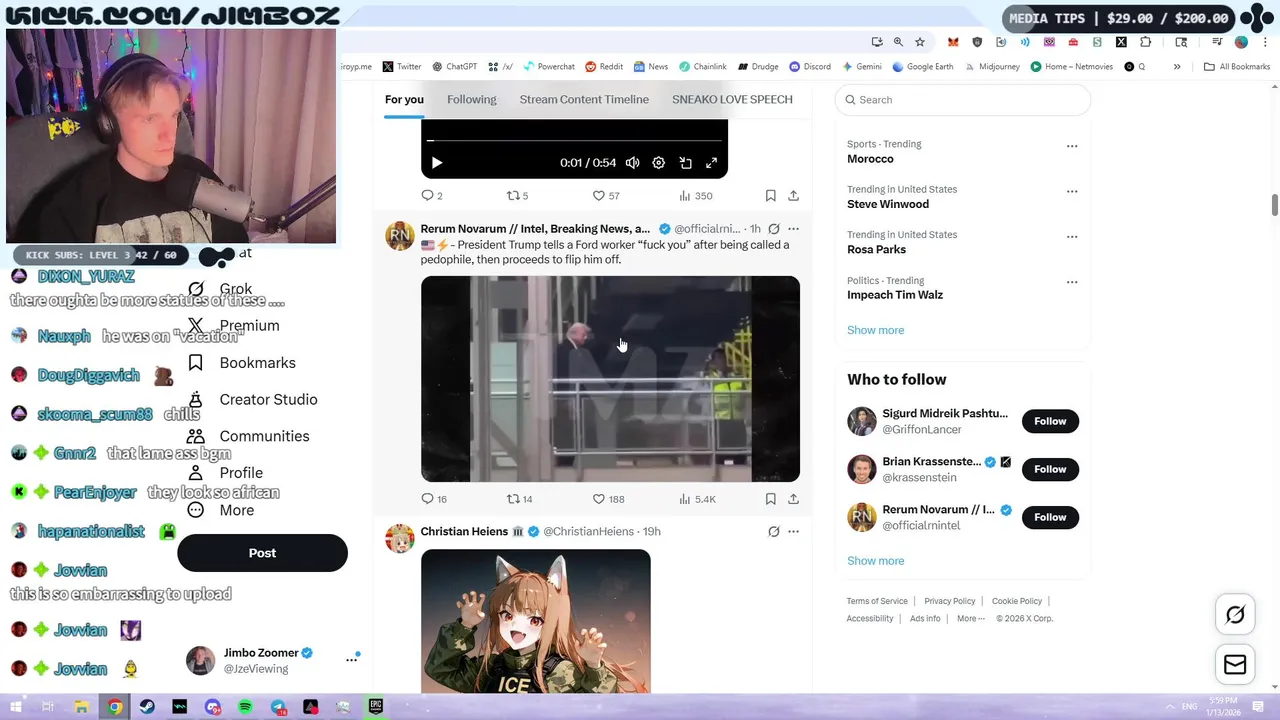
Task: Like the Rerum Novarum post with 188 likes
Action: 608,499
